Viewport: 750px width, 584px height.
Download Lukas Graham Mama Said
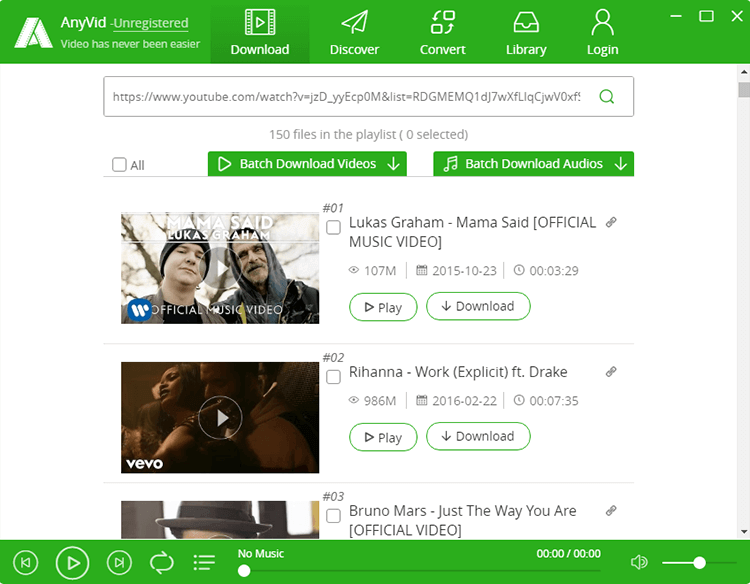(478, 306)
